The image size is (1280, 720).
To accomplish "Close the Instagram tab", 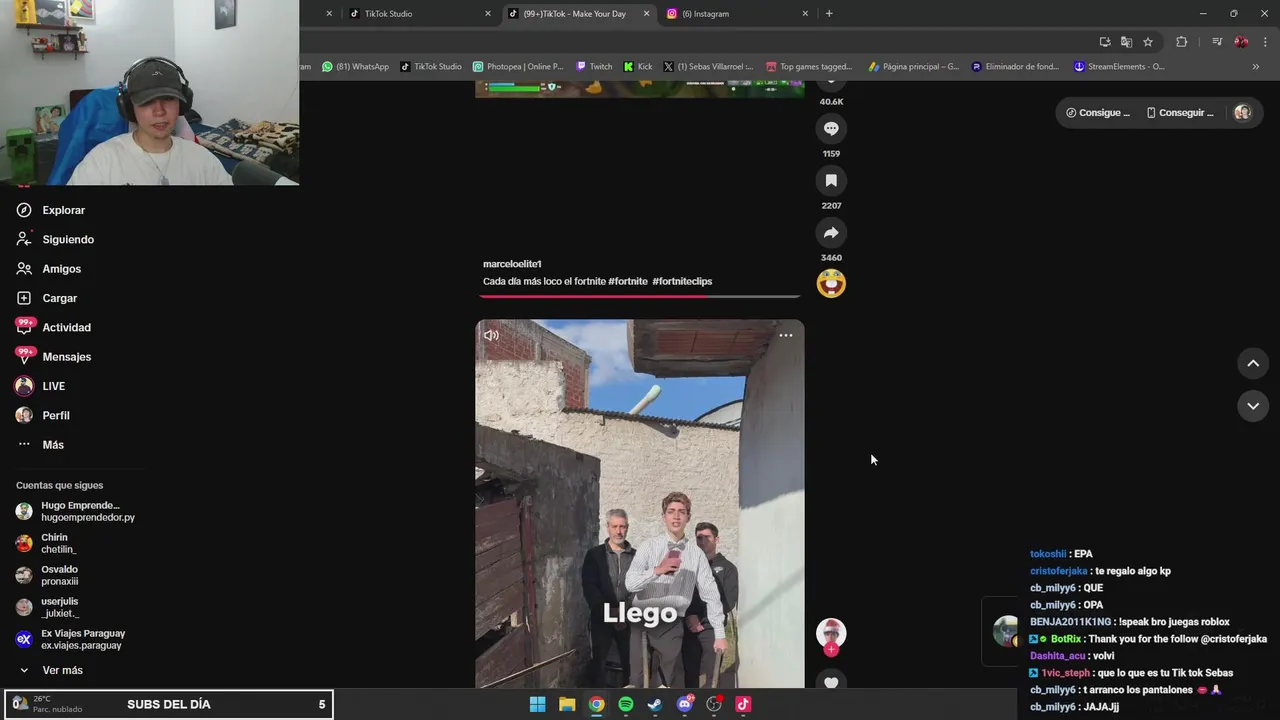I will [x=805, y=14].
